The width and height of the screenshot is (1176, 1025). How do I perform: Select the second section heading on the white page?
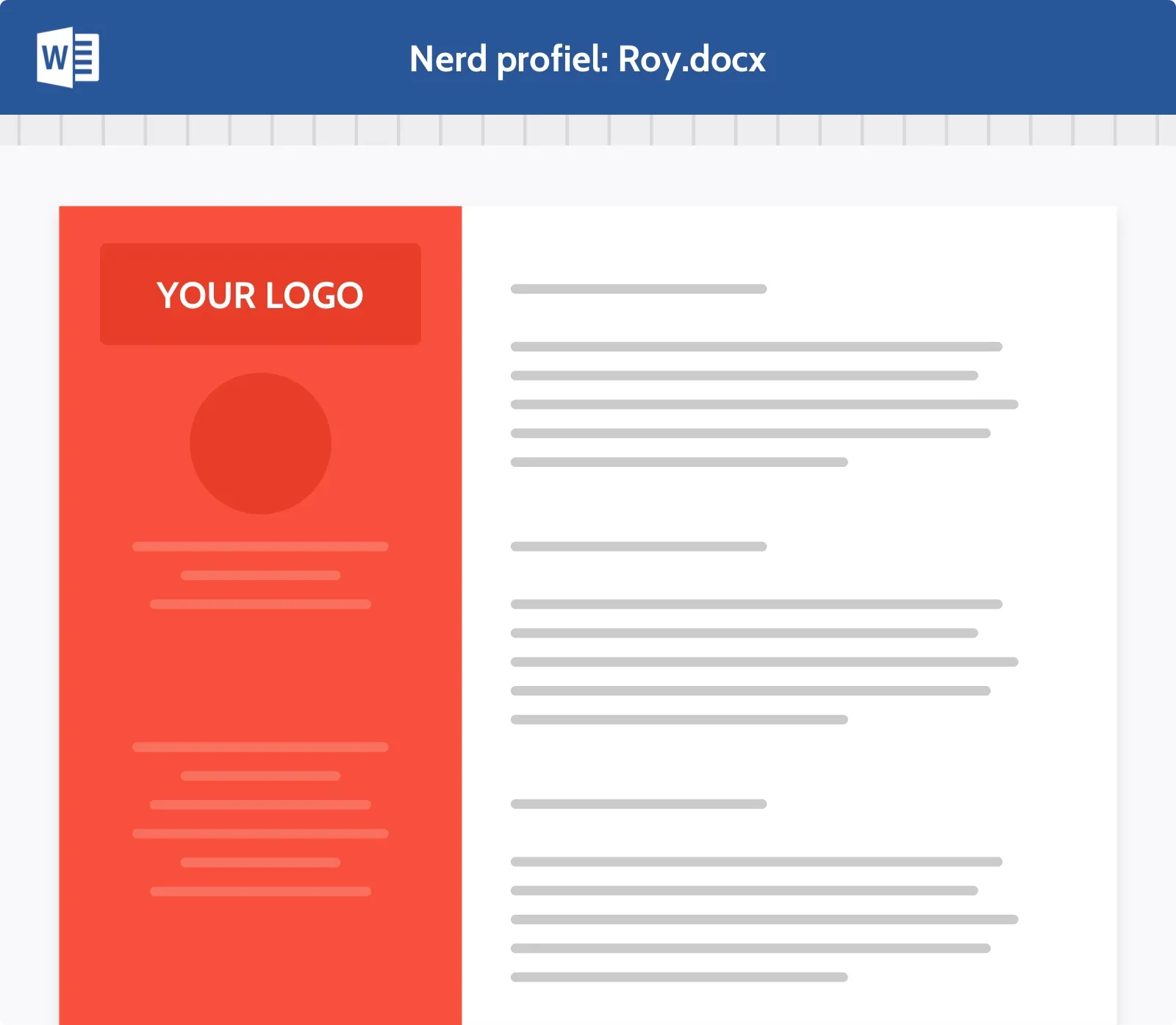[638, 546]
